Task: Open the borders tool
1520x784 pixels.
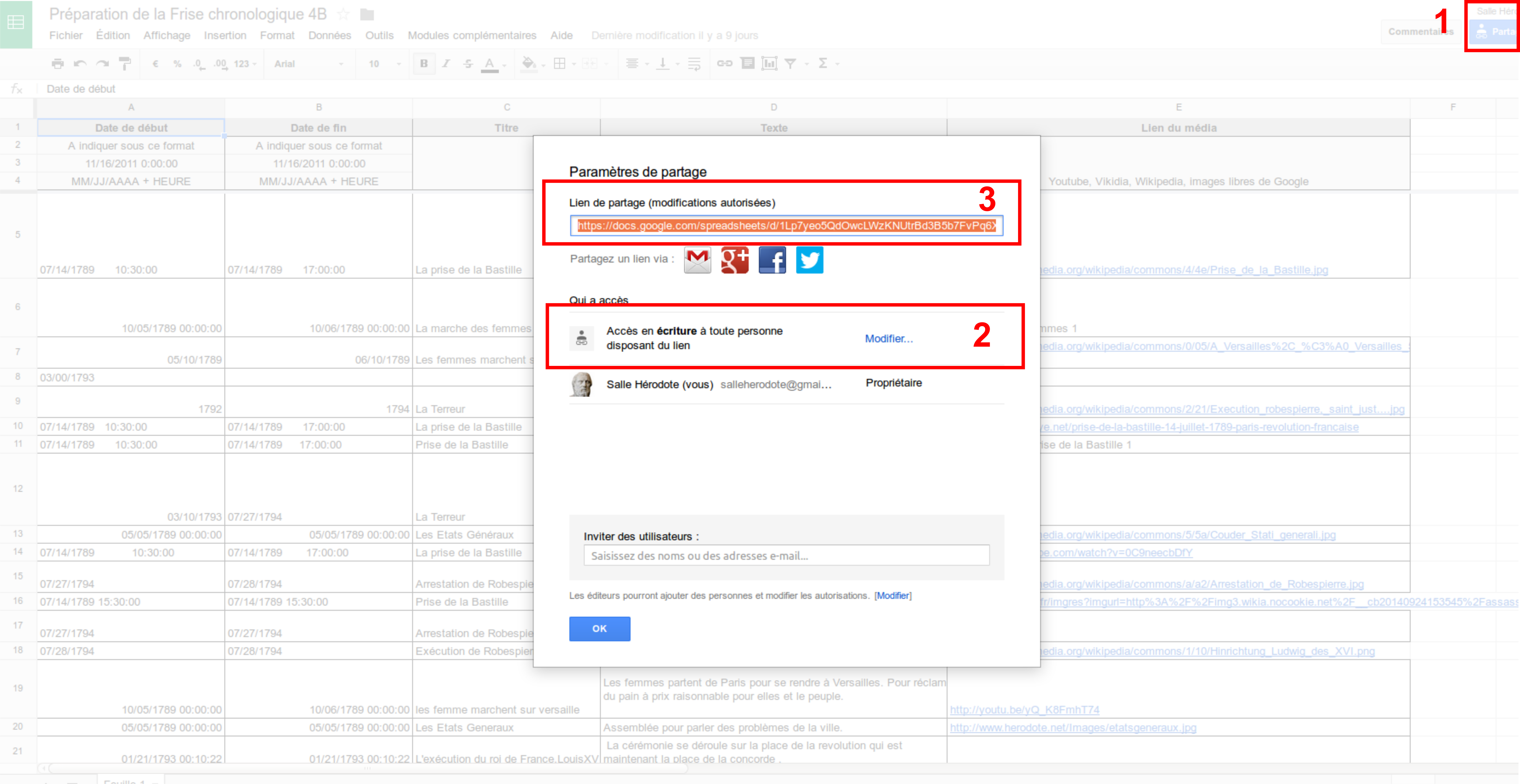Action: tap(559, 64)
